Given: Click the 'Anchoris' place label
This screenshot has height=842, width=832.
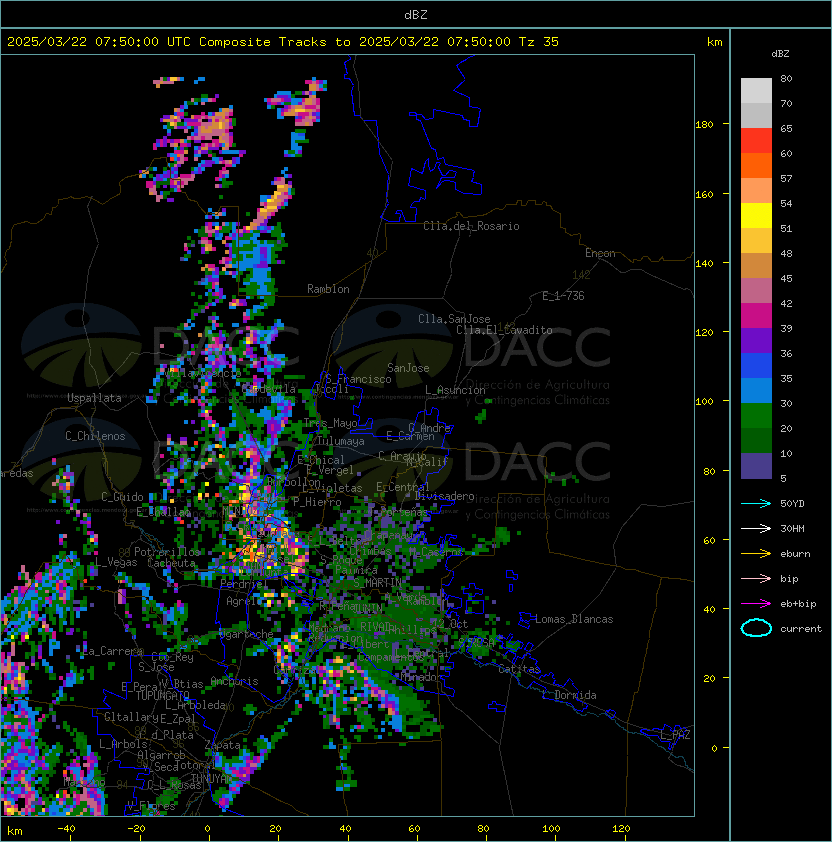Looking at the screenshot, I should tap(234, 681).
